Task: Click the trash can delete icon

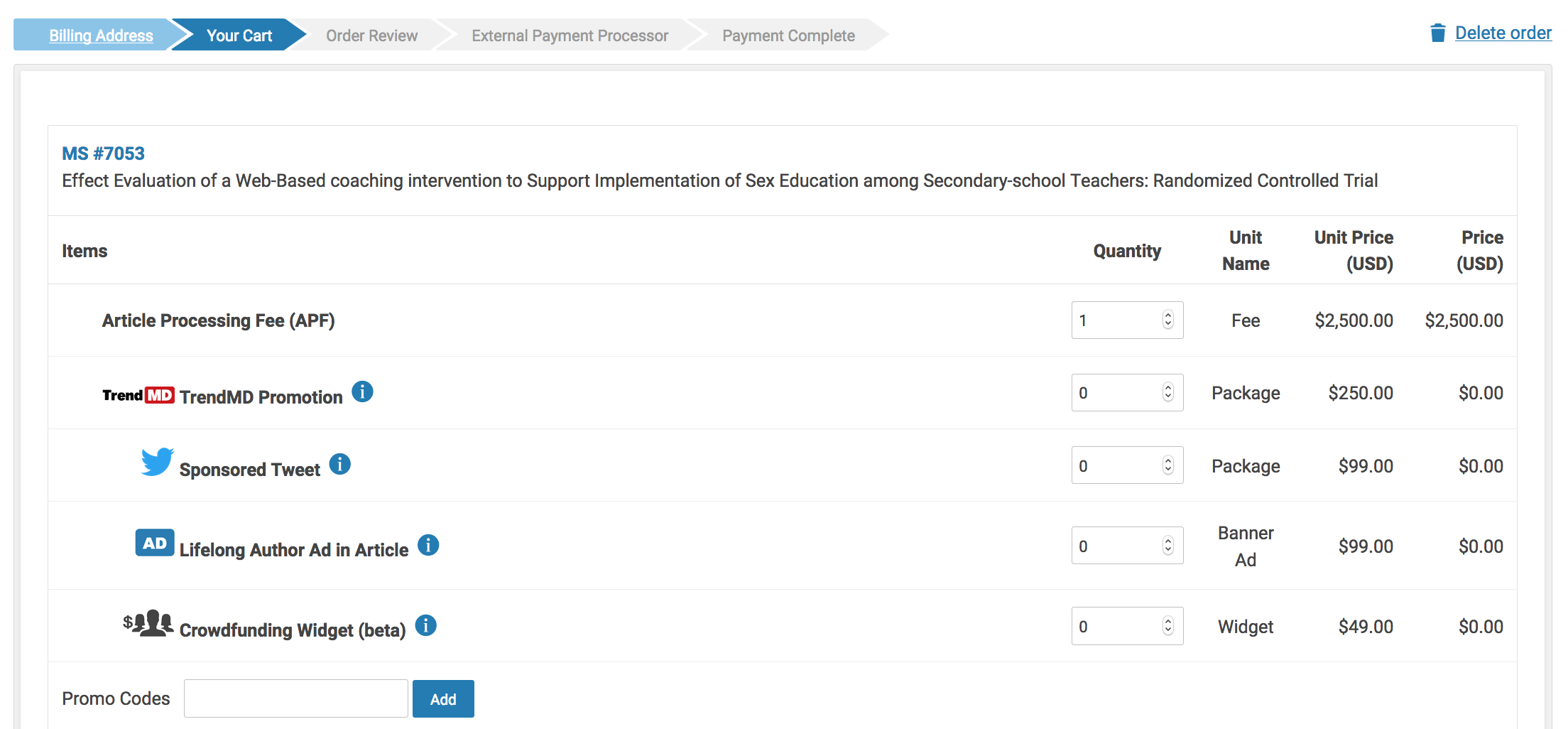Action: coord(1437,33)
